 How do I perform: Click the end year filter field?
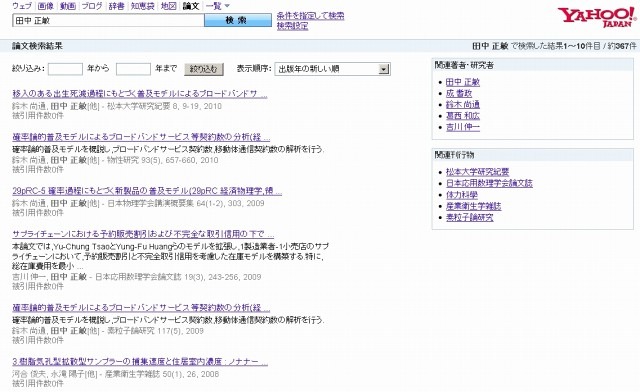[133, 69]
